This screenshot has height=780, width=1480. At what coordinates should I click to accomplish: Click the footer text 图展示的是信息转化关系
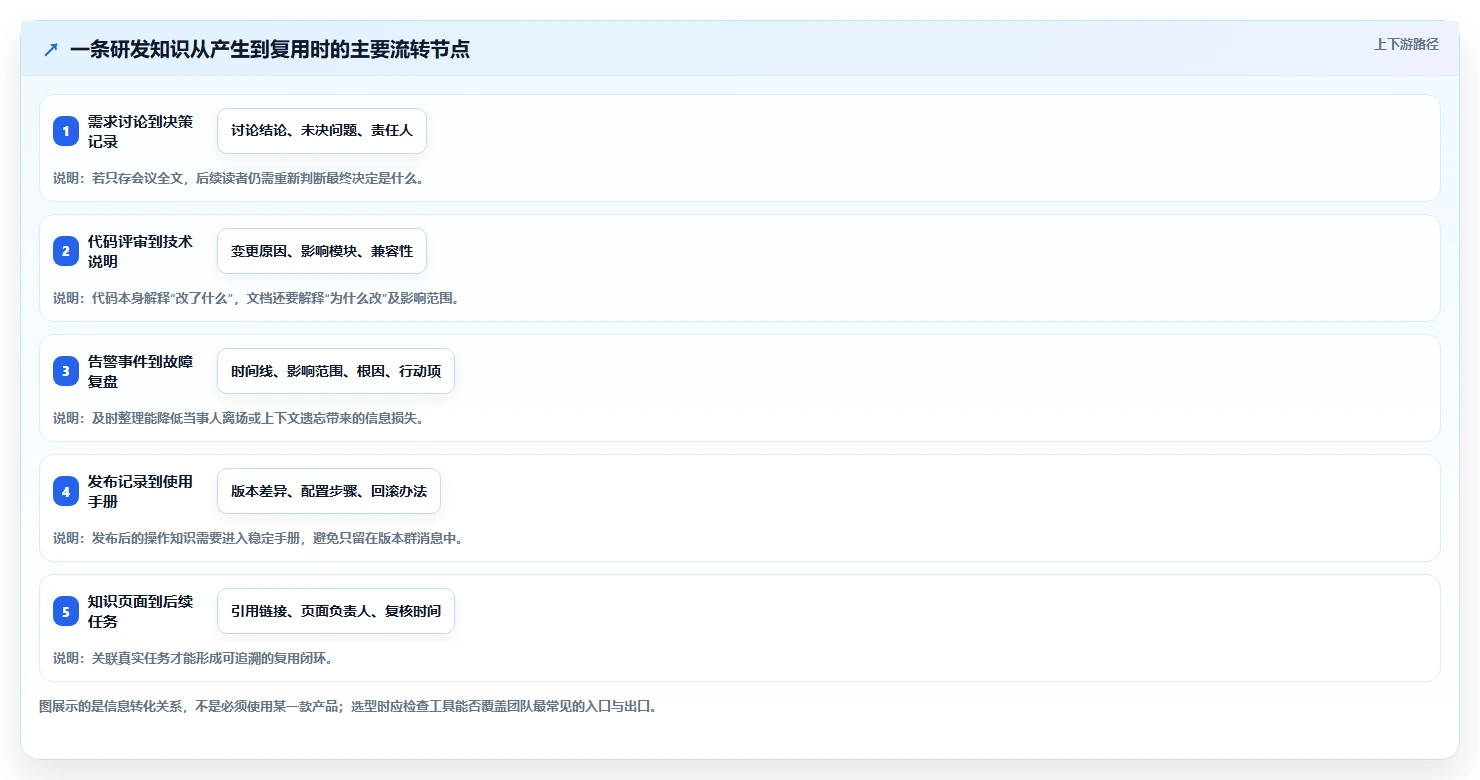348,706
